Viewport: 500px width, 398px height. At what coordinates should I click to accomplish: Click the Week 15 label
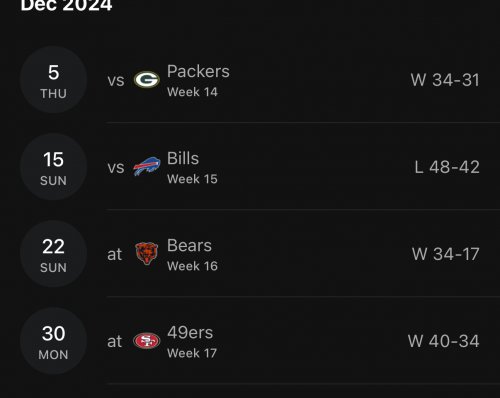192,179
